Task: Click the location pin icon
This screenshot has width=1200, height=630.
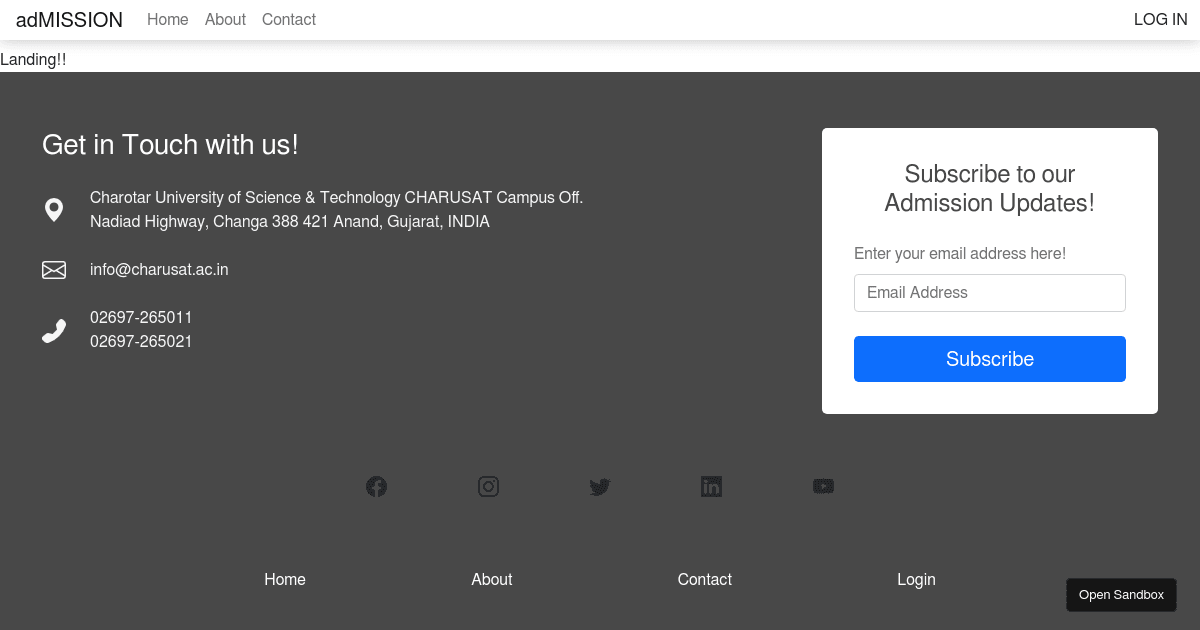Action: click(54, 210)
